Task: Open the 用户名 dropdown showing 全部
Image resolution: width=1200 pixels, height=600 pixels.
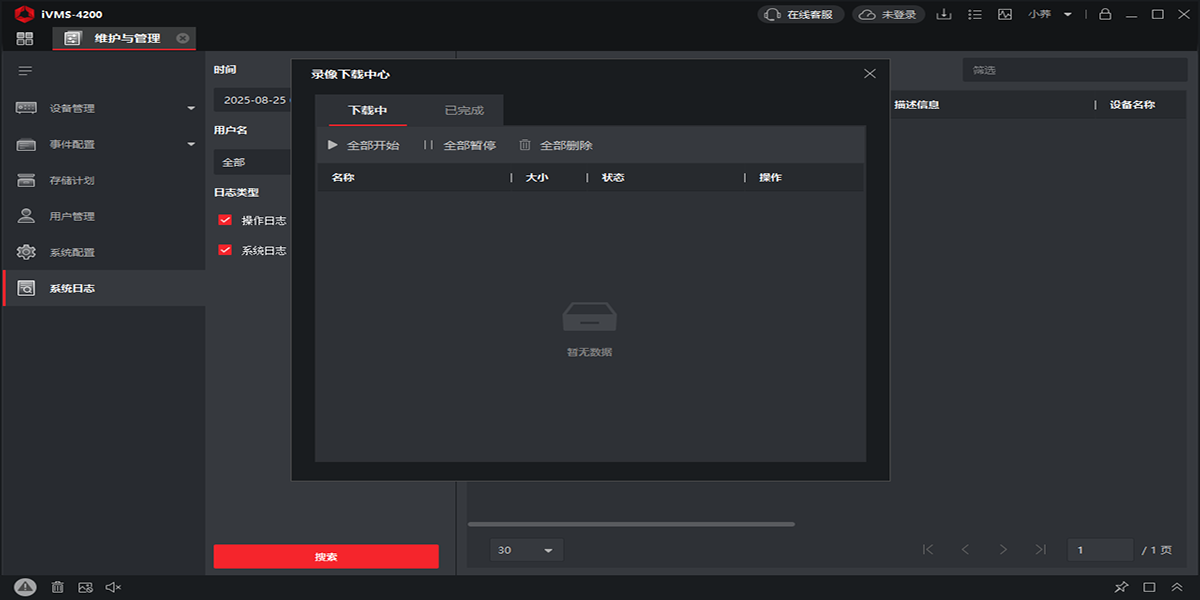Action: click(x=252, y=162)
